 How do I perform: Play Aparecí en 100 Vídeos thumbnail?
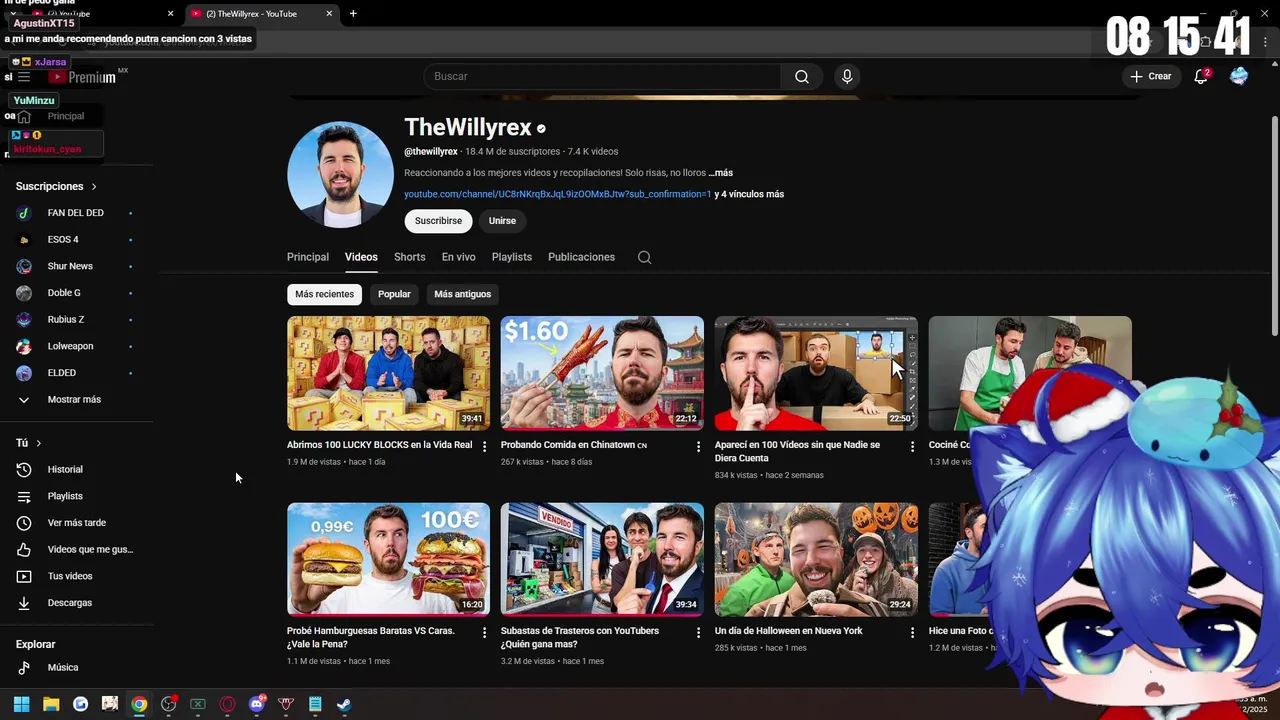click(816, 374)
